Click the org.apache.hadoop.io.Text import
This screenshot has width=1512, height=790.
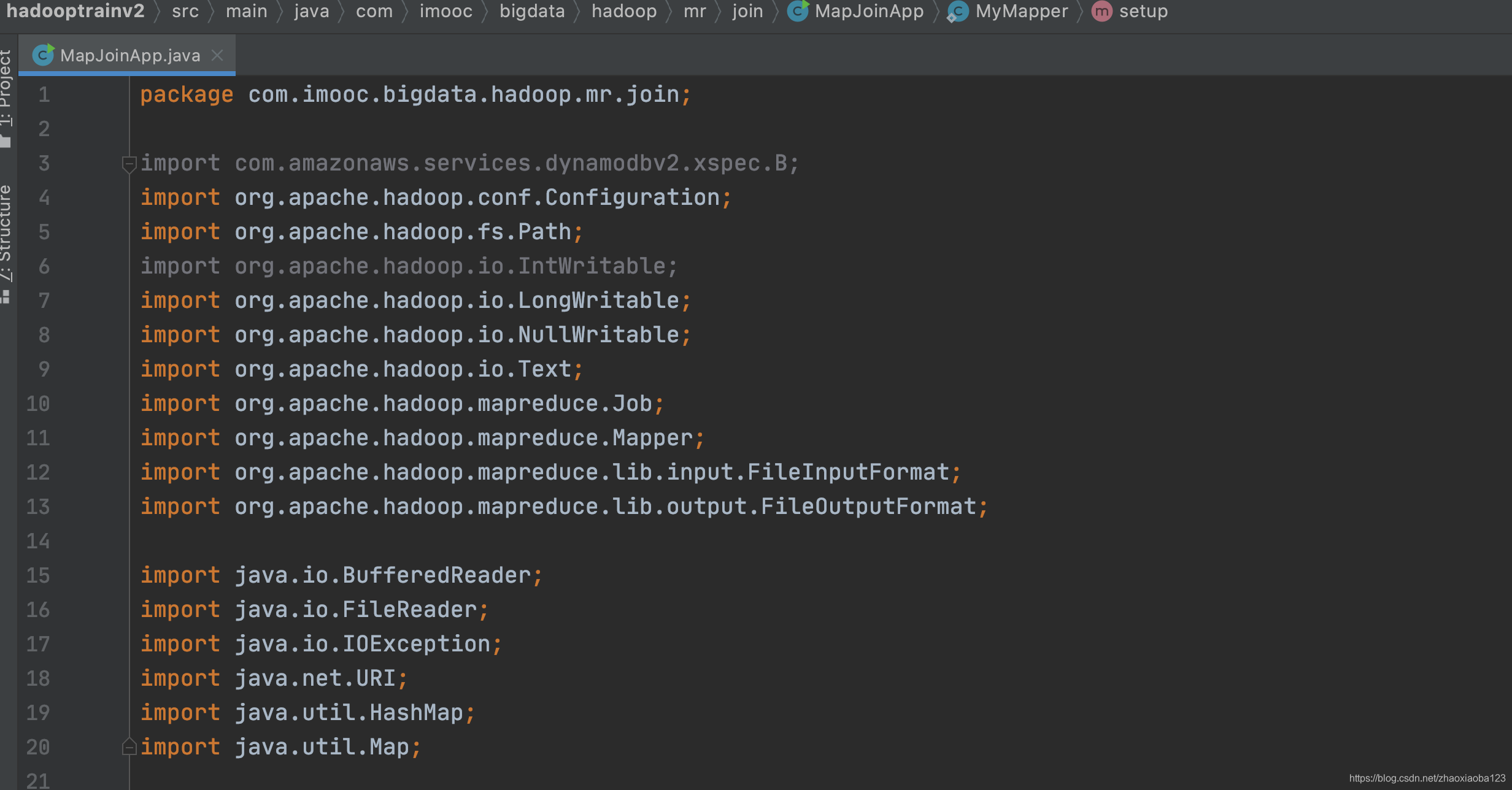coord(361,369)
